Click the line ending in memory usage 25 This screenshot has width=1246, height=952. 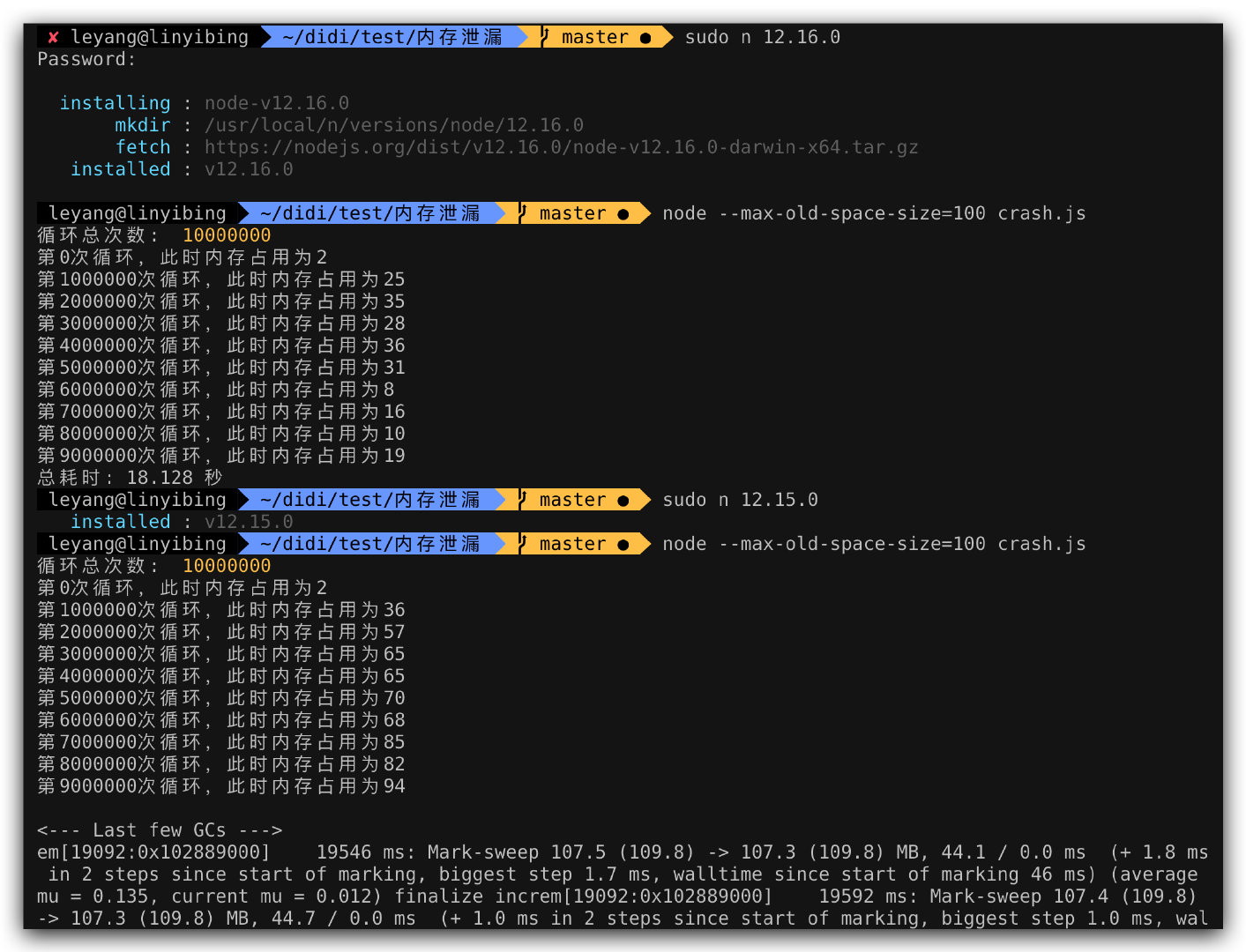pyautogui.click(x=221, y=279)
